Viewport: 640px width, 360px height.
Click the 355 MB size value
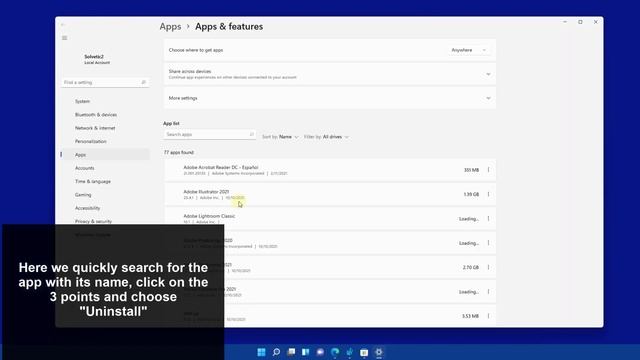click(x=471, y=170)
